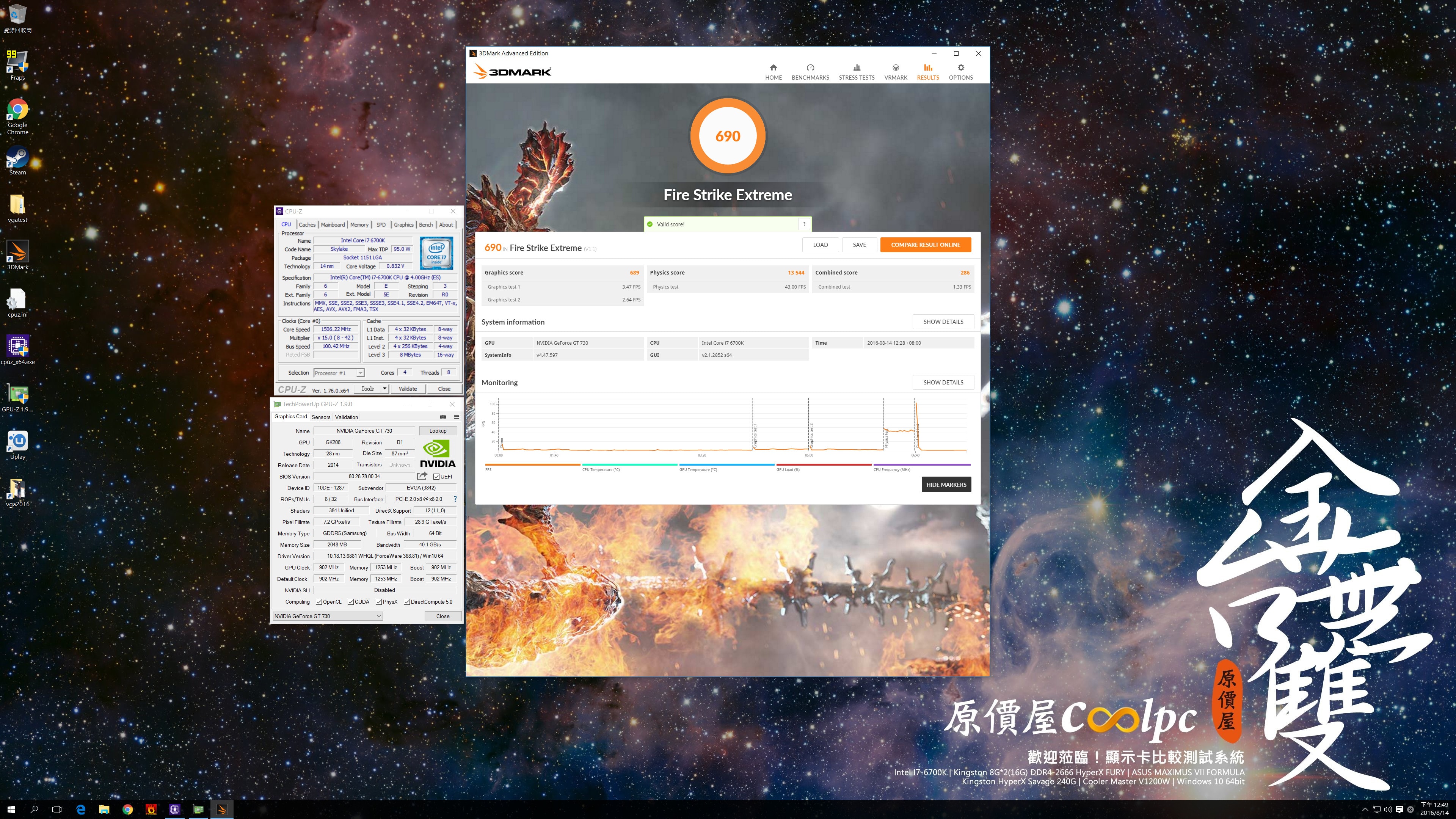Click the CPU-Z Tools button

point(367,389)
